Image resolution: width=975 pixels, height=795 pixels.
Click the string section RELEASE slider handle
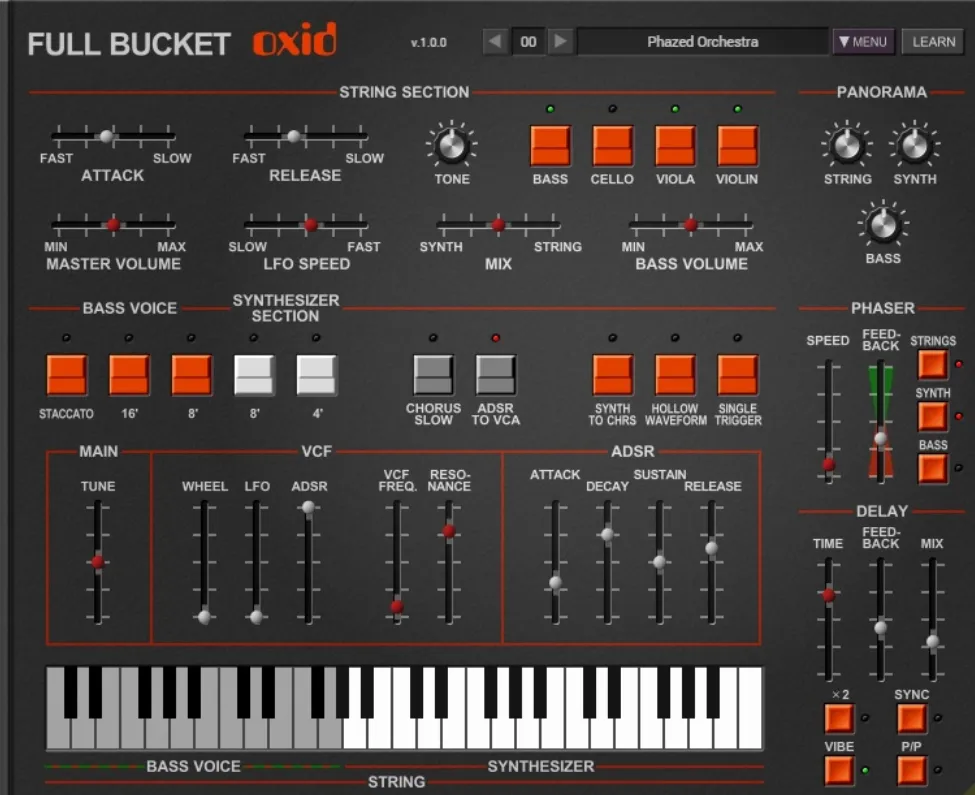[x=293, y=136]
